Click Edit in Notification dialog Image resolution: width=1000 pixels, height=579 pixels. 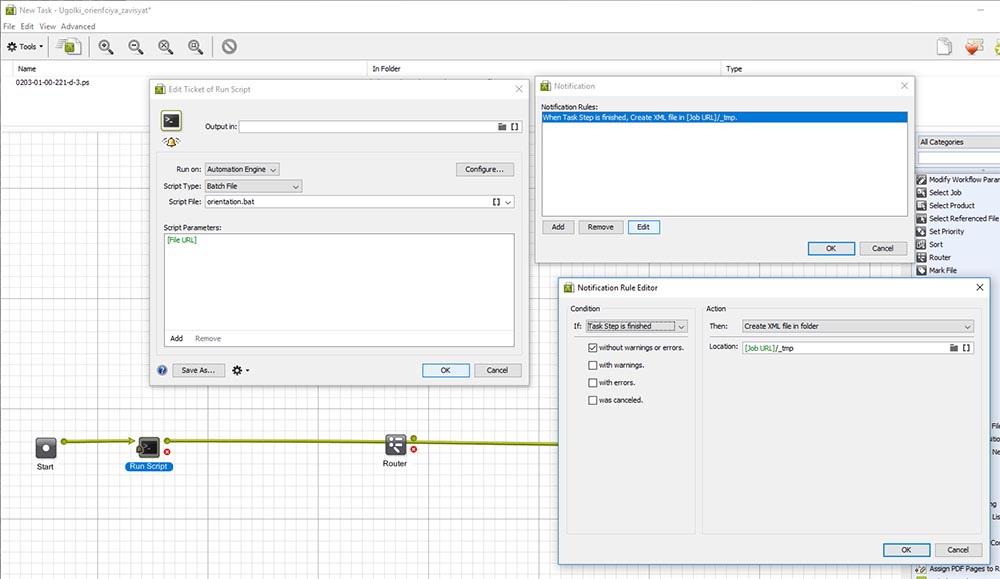click(643, 227)
